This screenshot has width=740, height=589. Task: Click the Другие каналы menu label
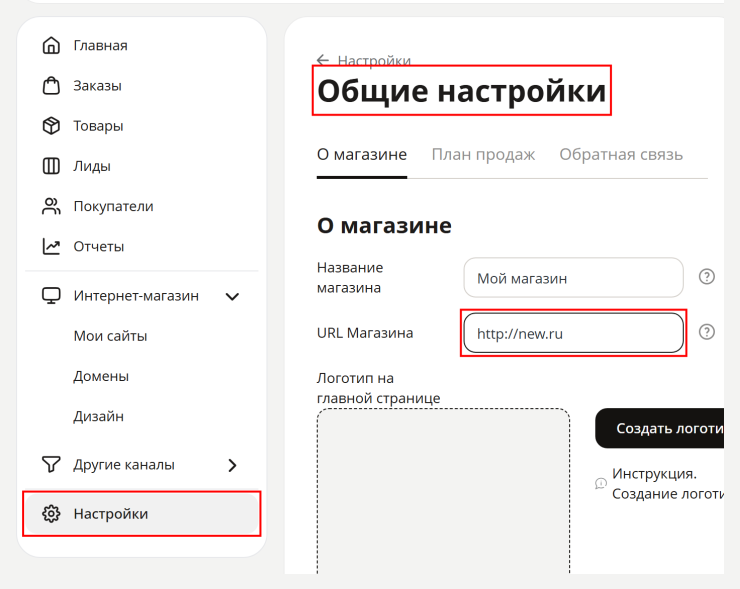124,465
